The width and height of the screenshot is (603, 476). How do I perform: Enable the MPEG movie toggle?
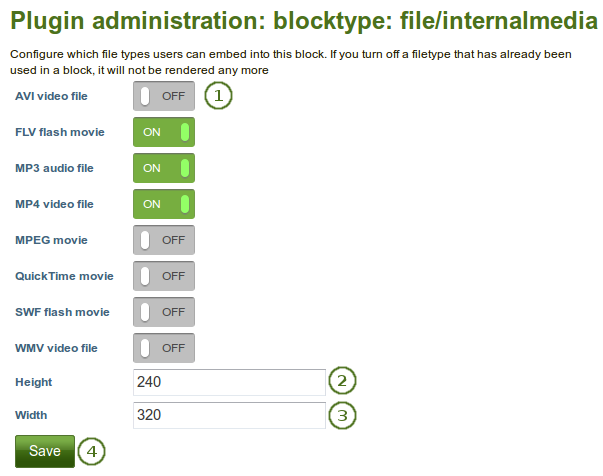pos(164,240)
